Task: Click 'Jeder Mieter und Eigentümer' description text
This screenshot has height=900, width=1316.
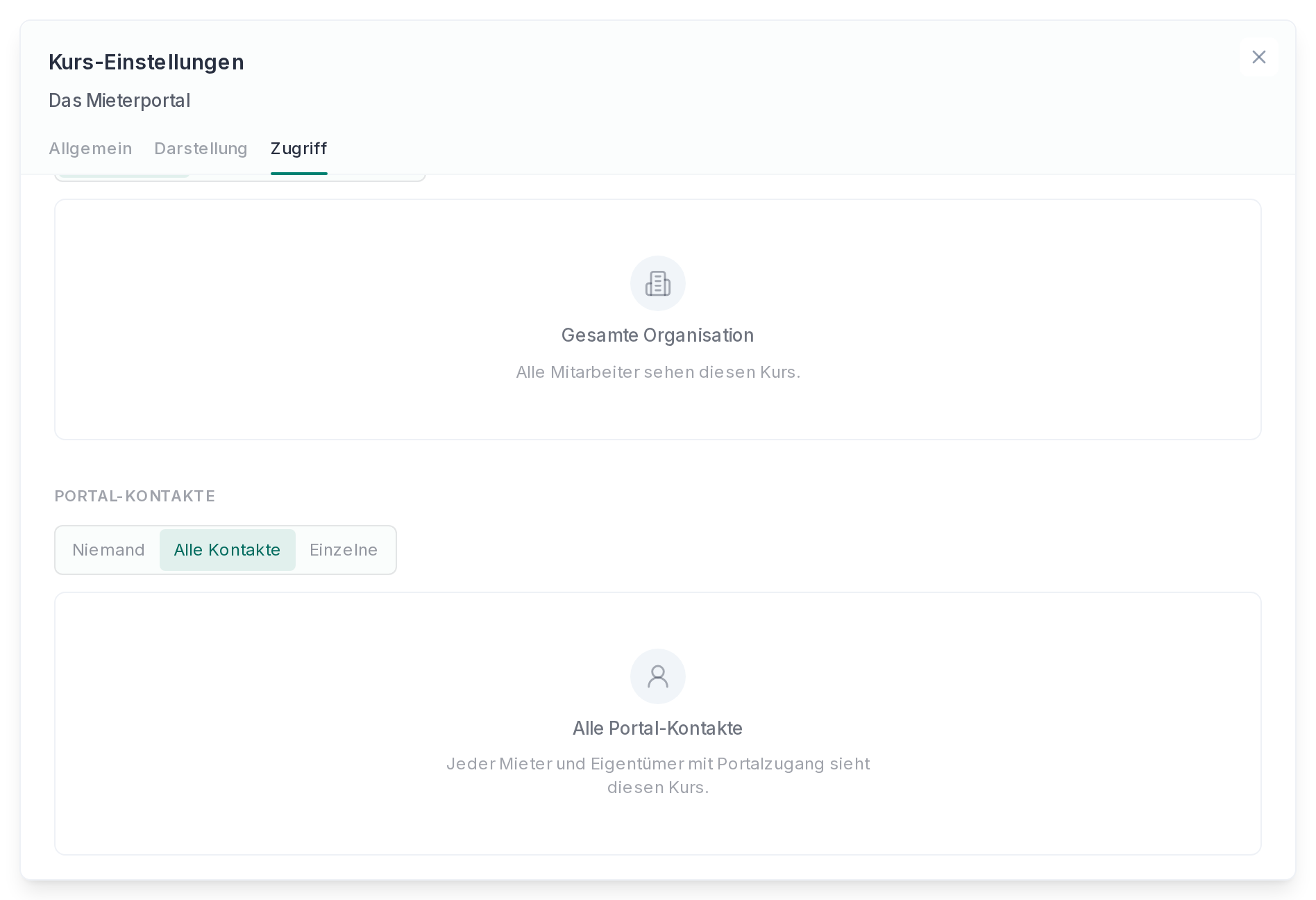Action: pyautogui.click(x=658, y=776)
